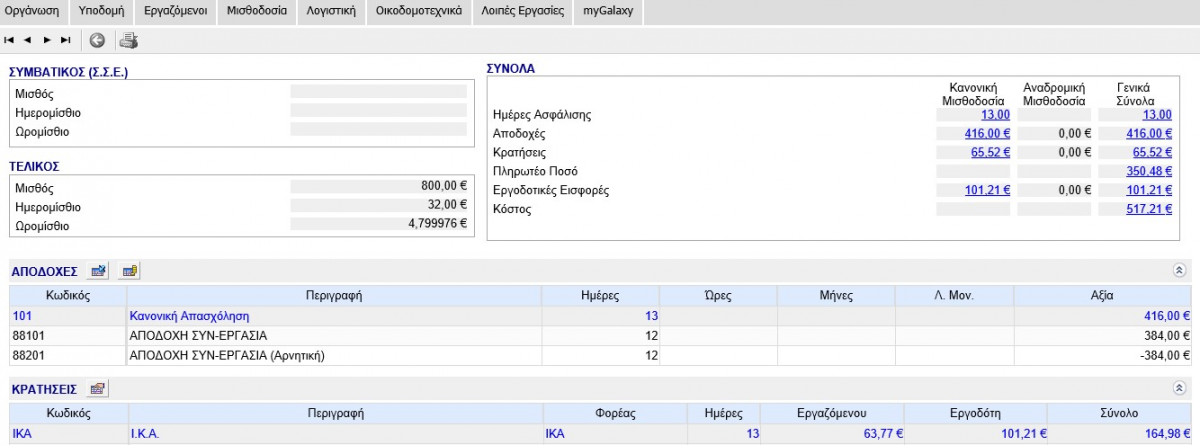
Task: Jump to the last record
Action: click(66, 40)
